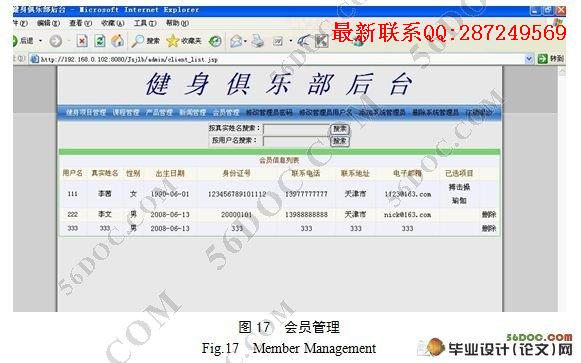Click the 出生日期 column header
Image resolution: width=581 pixels, height=363 pixels.
tap(170, 173)
